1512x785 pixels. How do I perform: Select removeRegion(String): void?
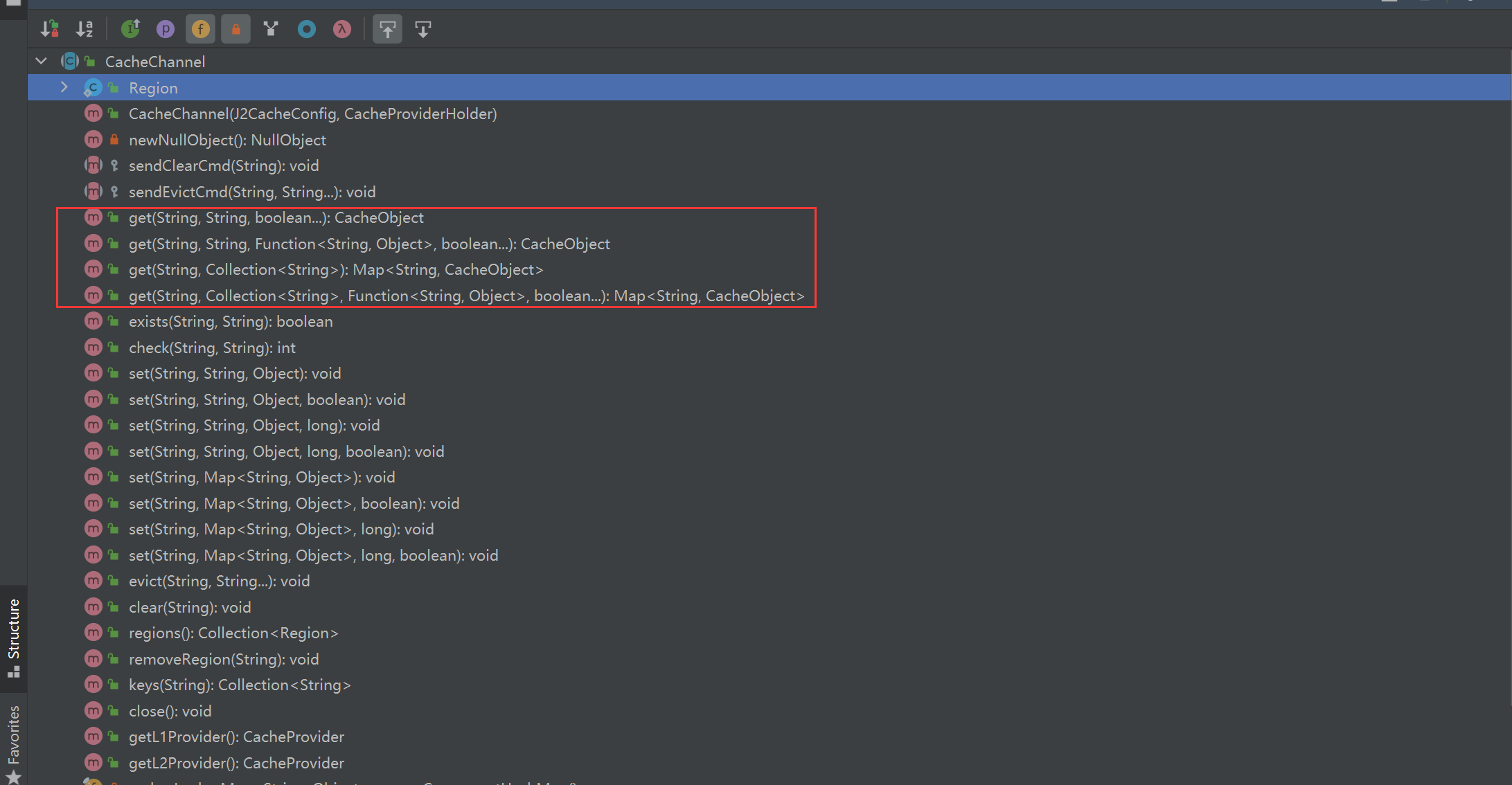tap(224, 659)
